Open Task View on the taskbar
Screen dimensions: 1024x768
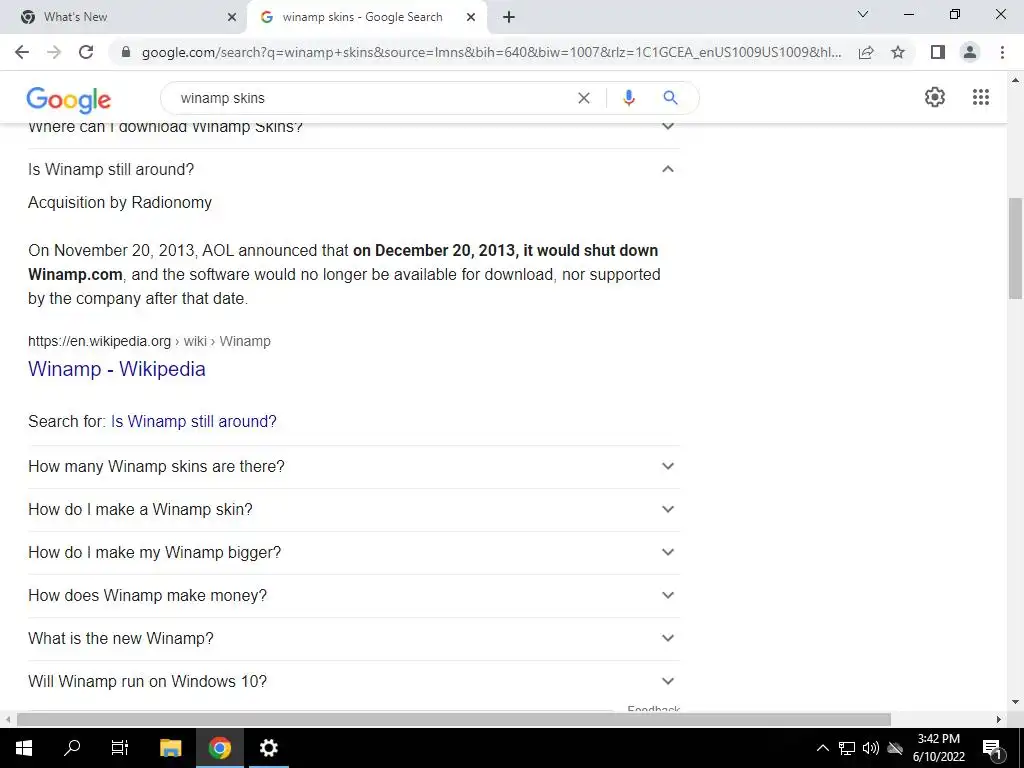[x=120, y=748]
